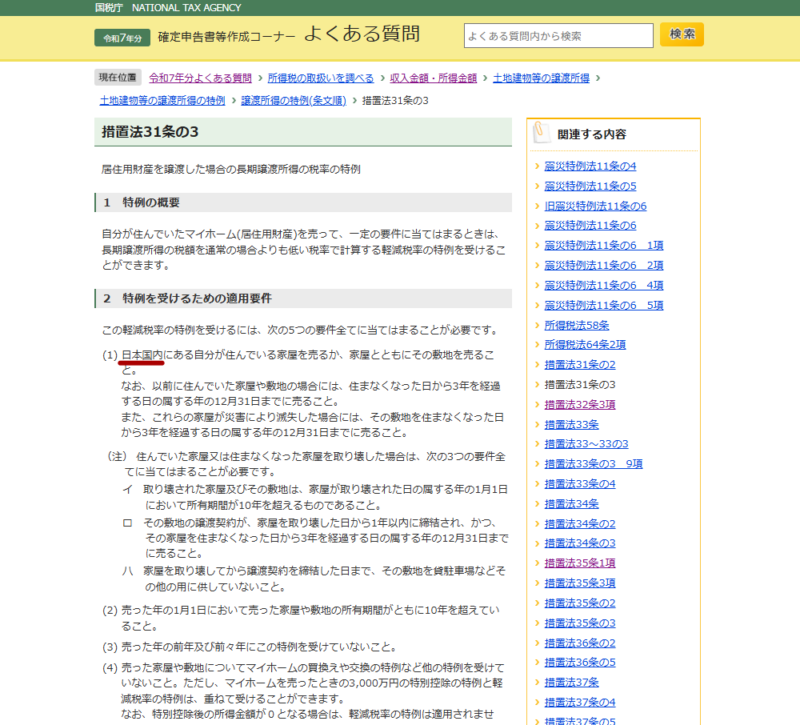Navigate to 土地建物等の譲渡所得 breadcrumb
Viewport: 800px width, 725px height.
click(x=541, y=78)
